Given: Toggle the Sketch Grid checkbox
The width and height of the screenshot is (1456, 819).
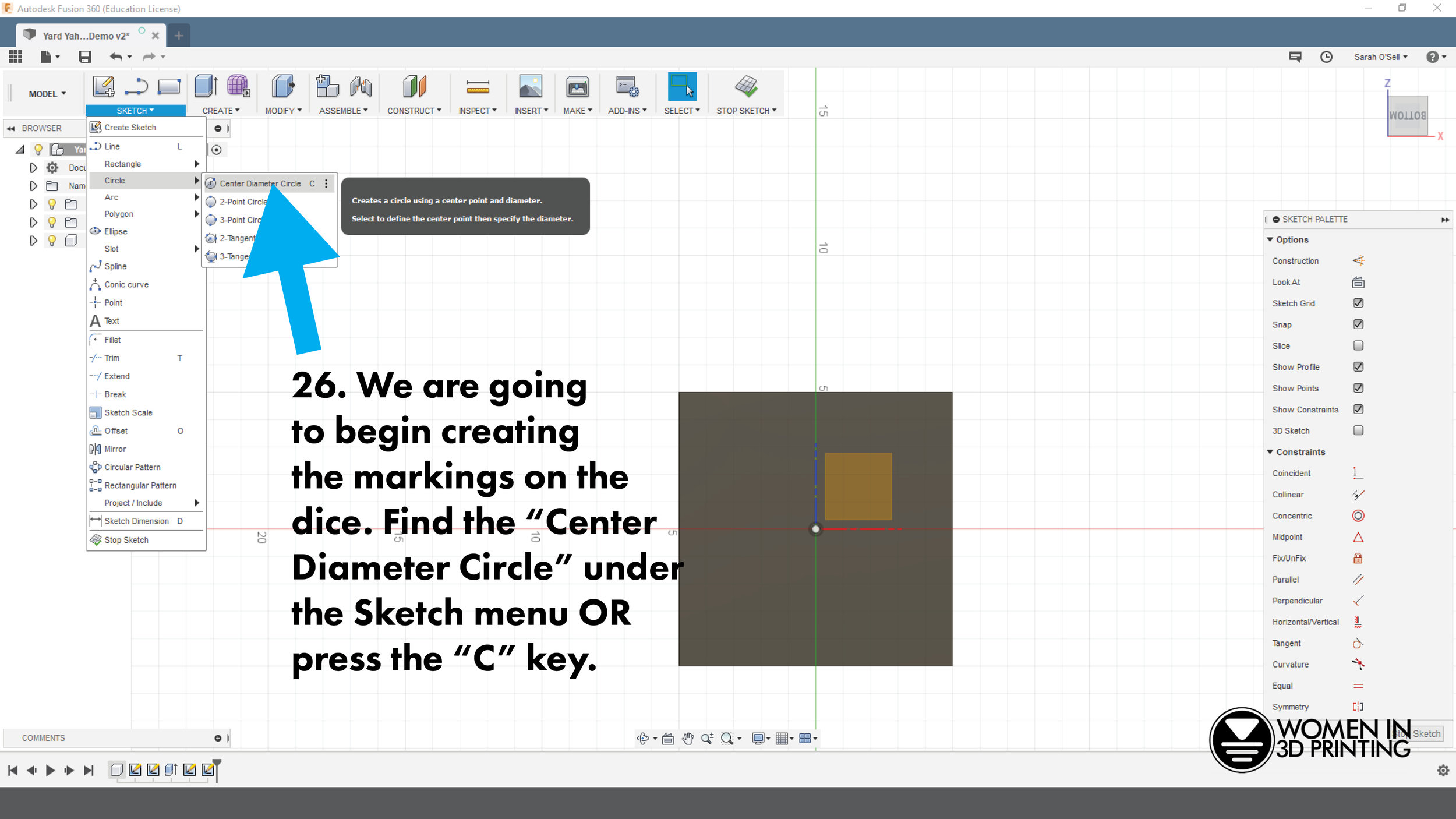Looking at the screenshot, I should [1357, 303].
